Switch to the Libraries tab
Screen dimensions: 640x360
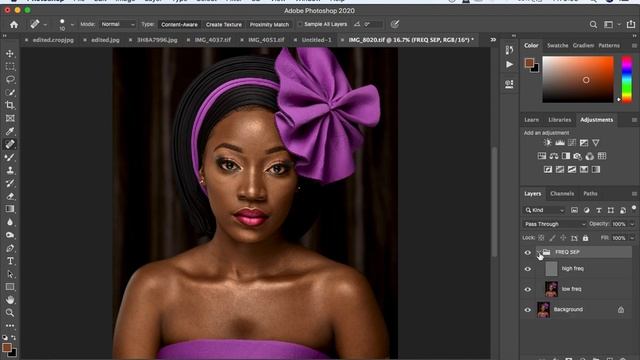pyautogui.click(x=560, y=120)
